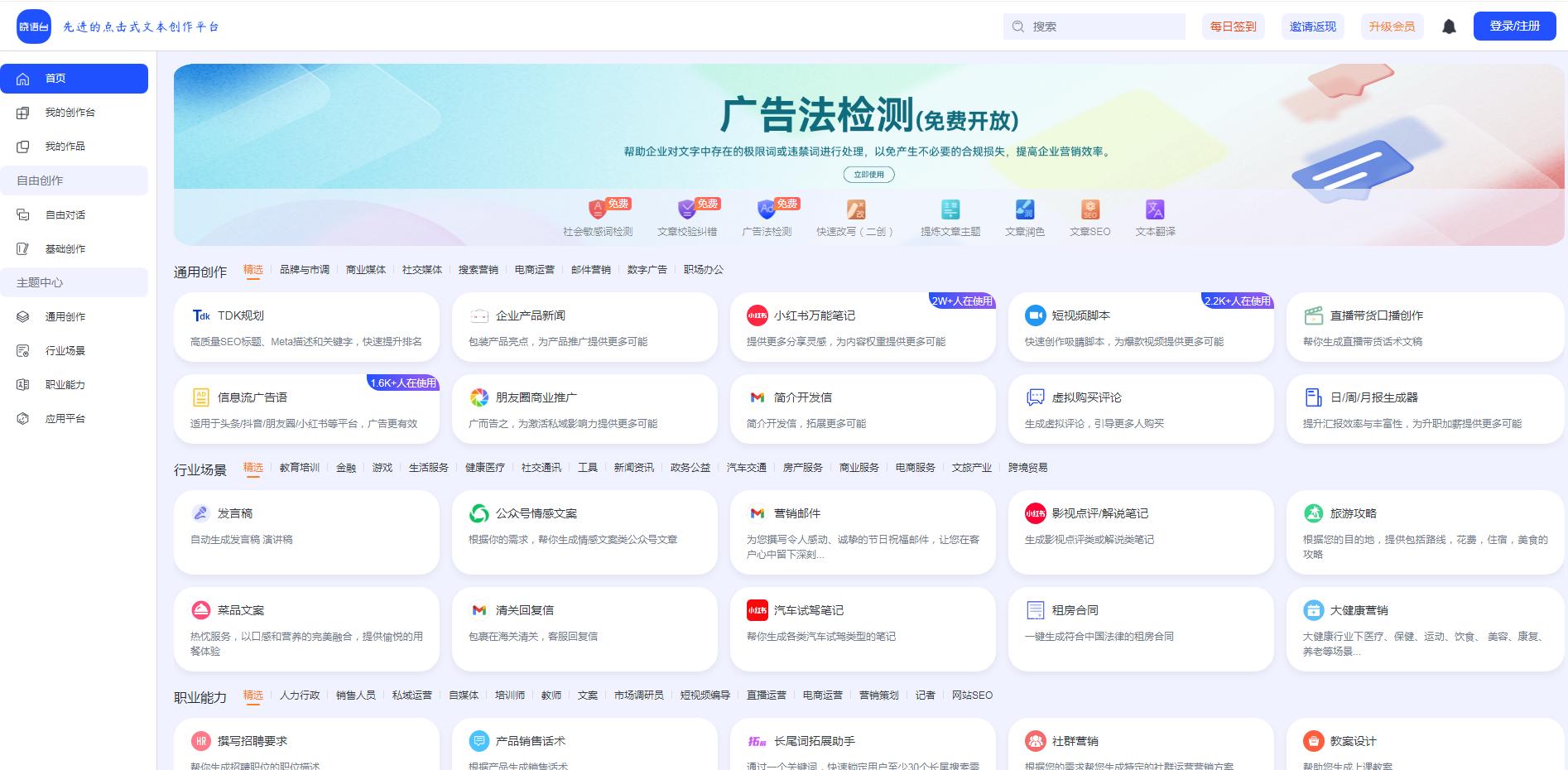Click the 登录/注册 button
This screenshot has width=1568, height=770.
coord(1515,26)
